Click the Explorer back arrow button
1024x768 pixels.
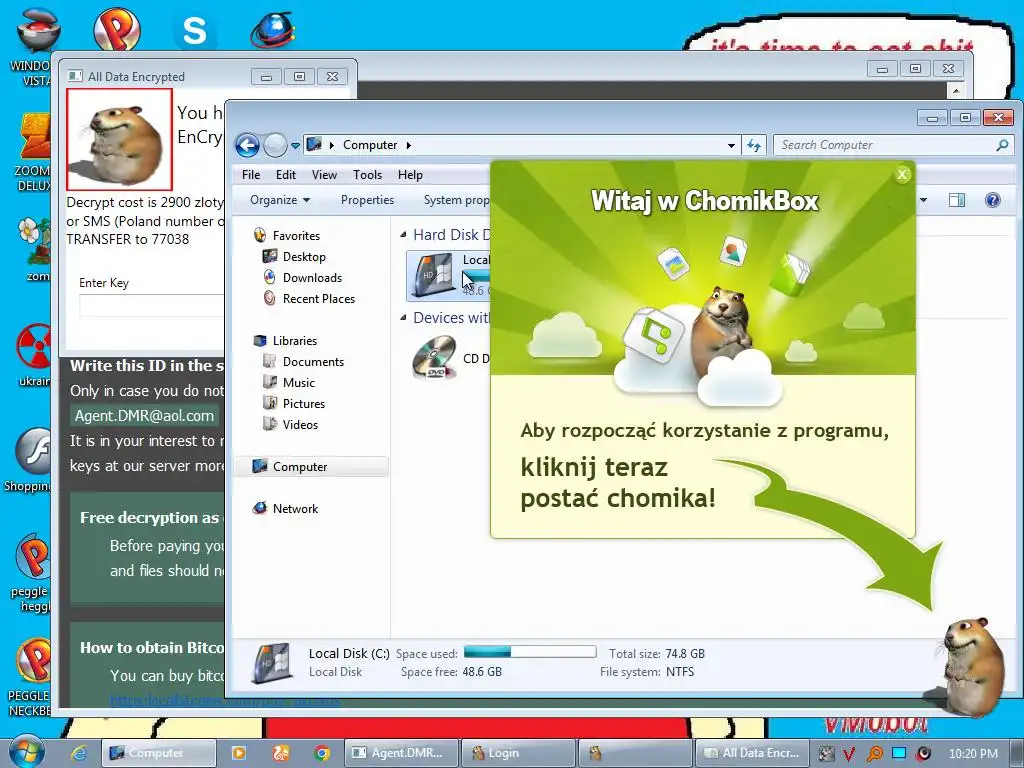248,145
